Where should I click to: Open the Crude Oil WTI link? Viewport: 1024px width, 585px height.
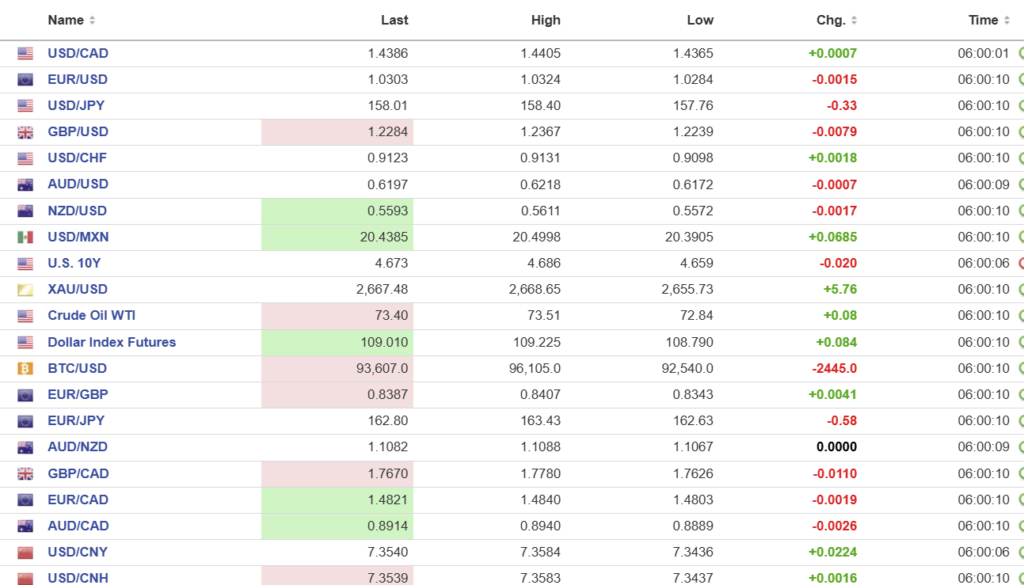(91, 315)
